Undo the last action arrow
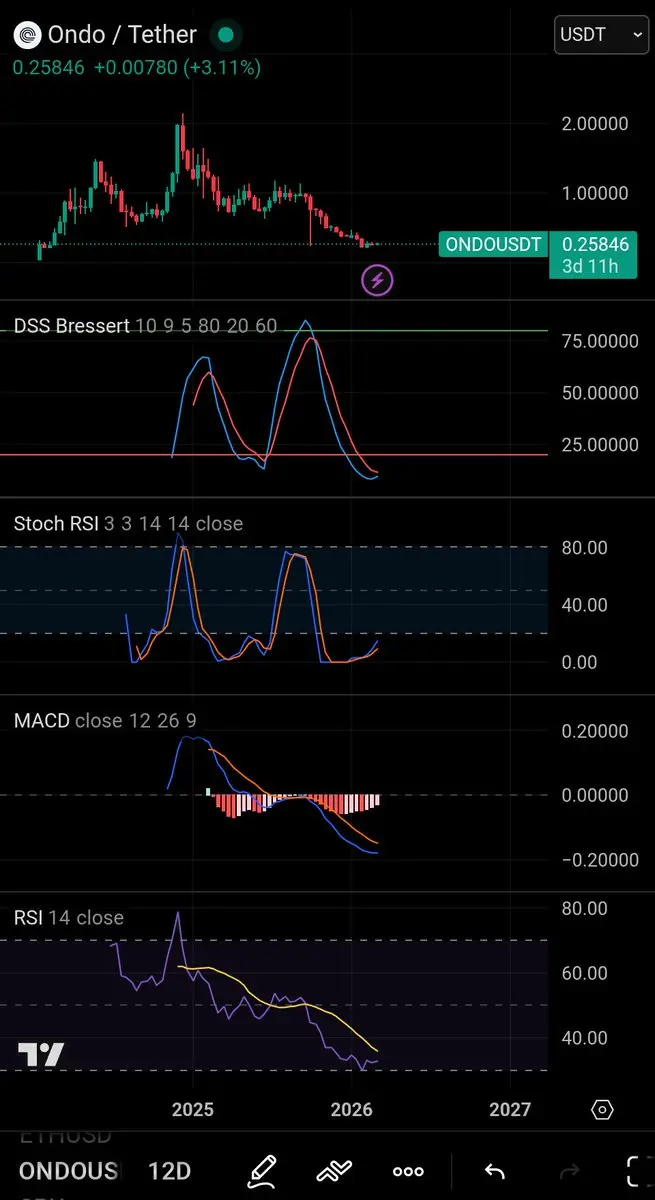This screenshot has height=1200, width=655. (x=493, y=1171)
